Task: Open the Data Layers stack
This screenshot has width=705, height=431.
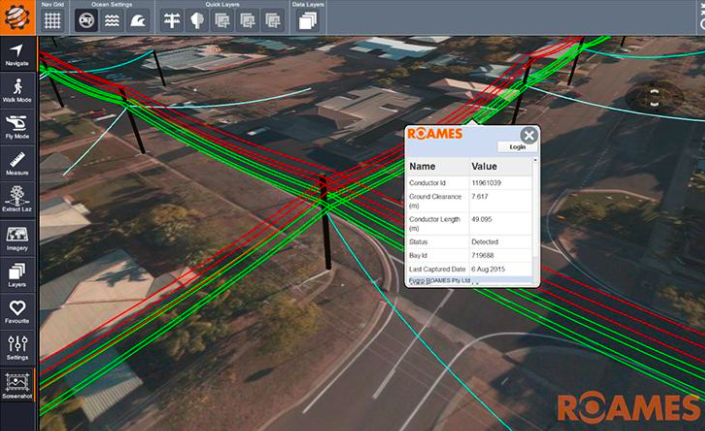Action: [307, 20]
